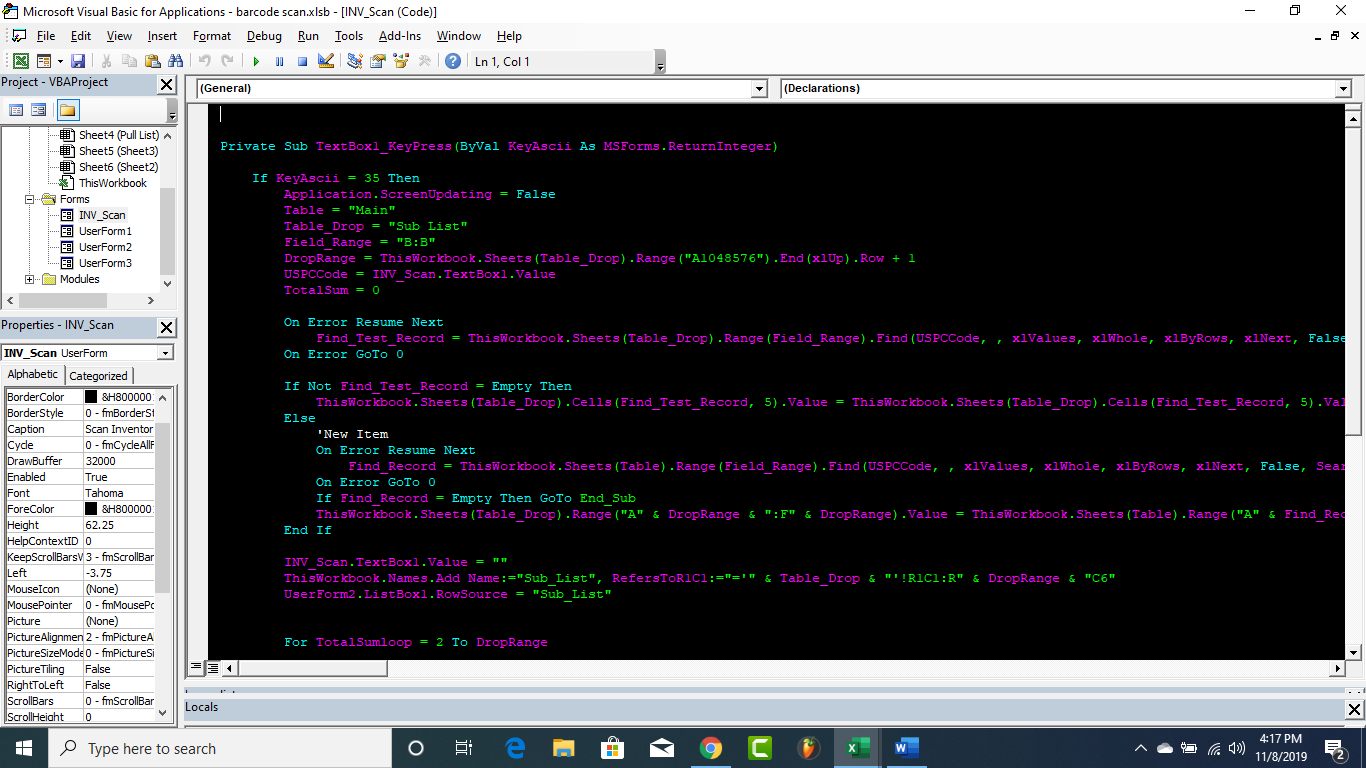Click View Code icon in Project panel
1366x768 pixels.
(x=16, y=110)
